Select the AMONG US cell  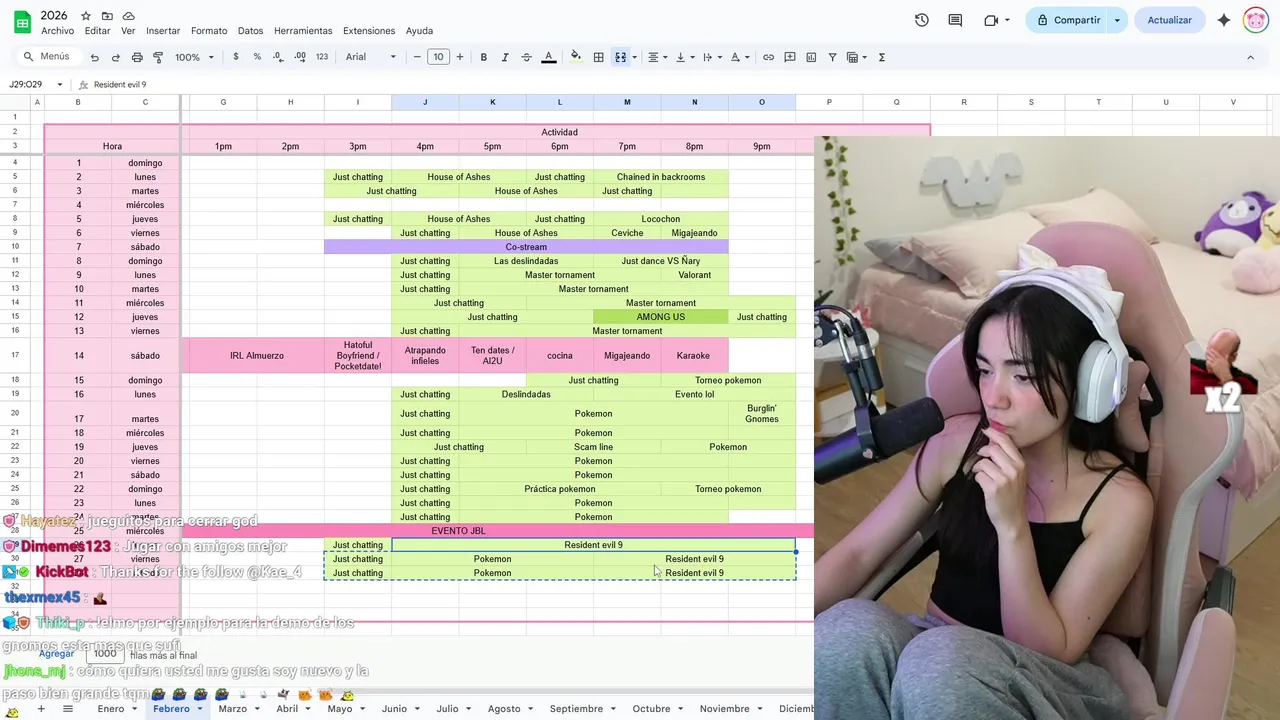(660, 317)
